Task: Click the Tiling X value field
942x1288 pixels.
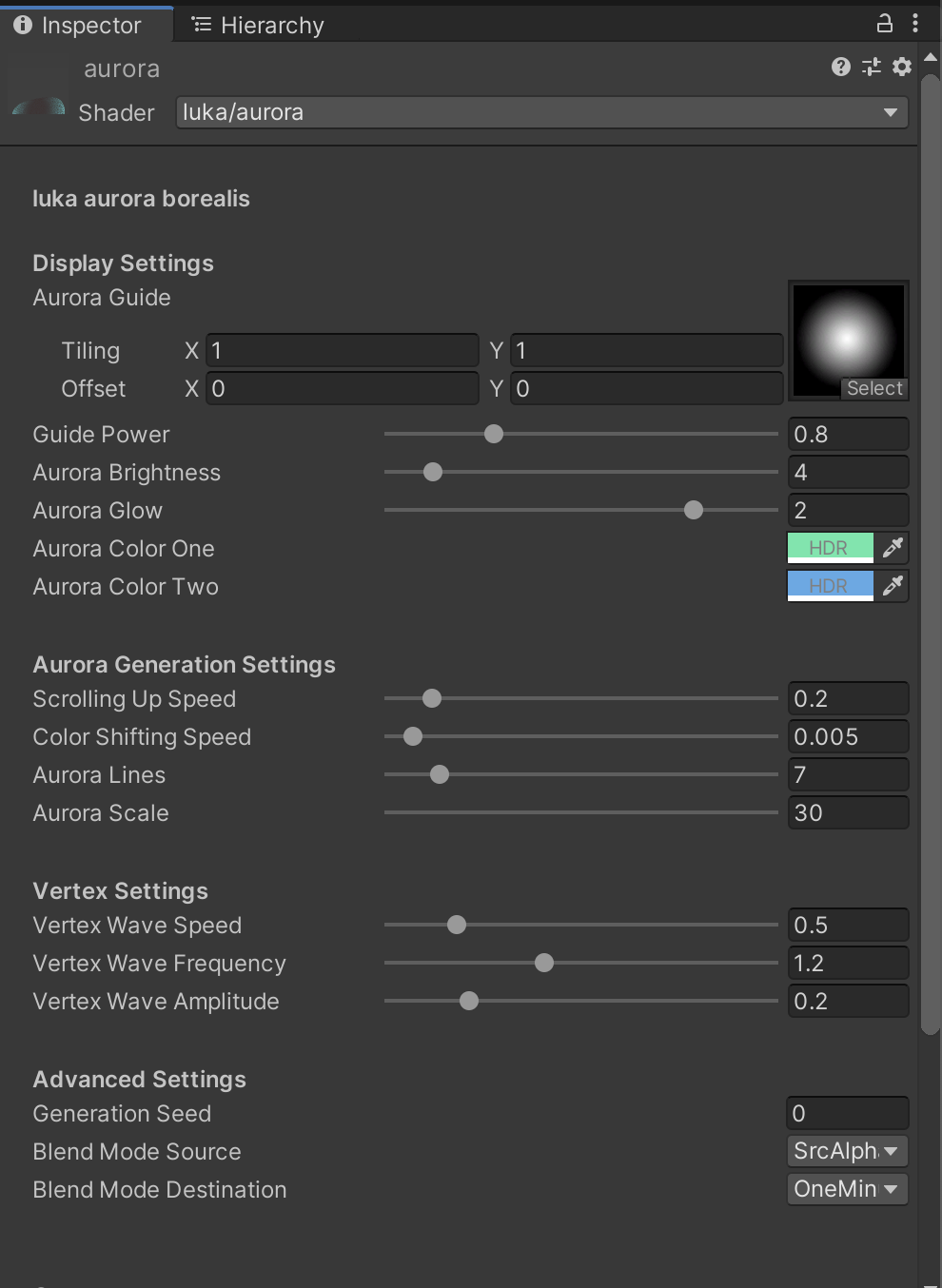Action: (342, 351)
